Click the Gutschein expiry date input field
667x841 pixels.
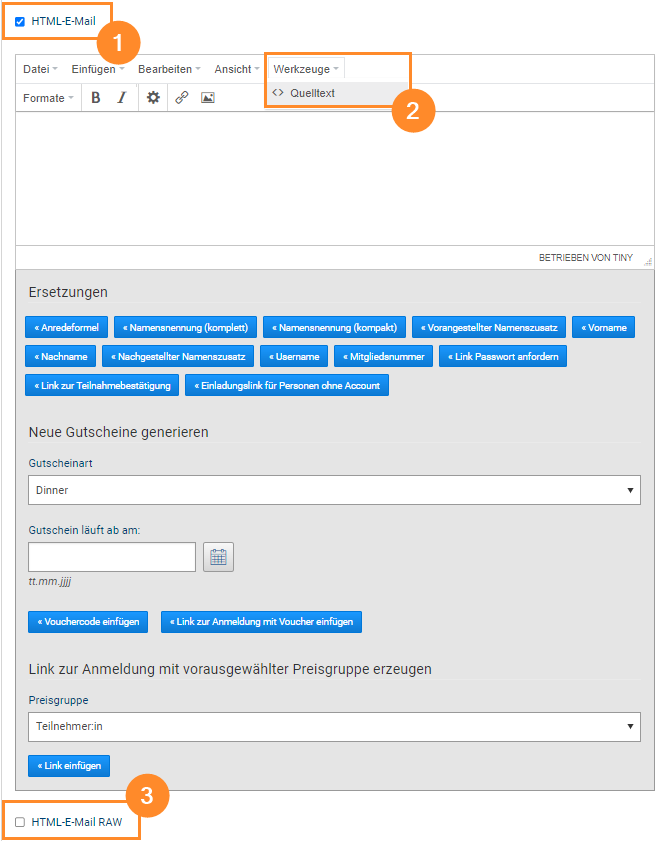point(110,557)
